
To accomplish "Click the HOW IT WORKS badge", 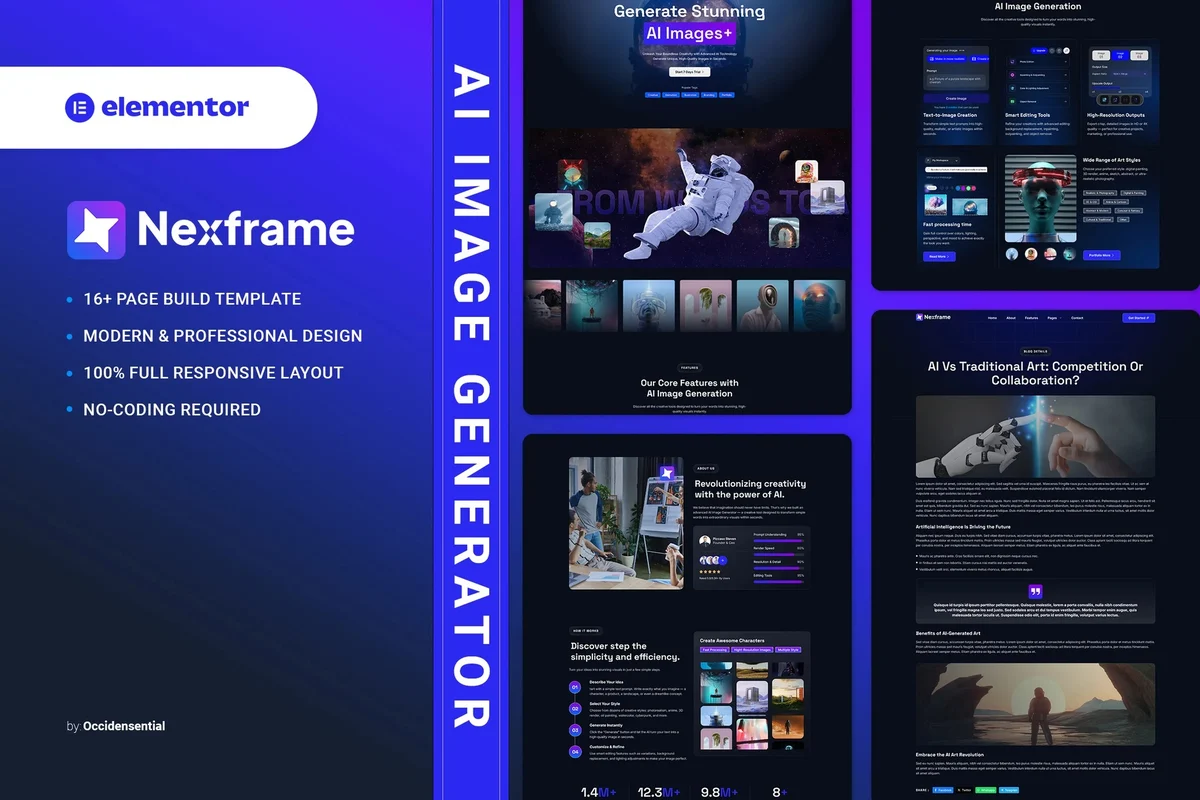I will 586,631.
